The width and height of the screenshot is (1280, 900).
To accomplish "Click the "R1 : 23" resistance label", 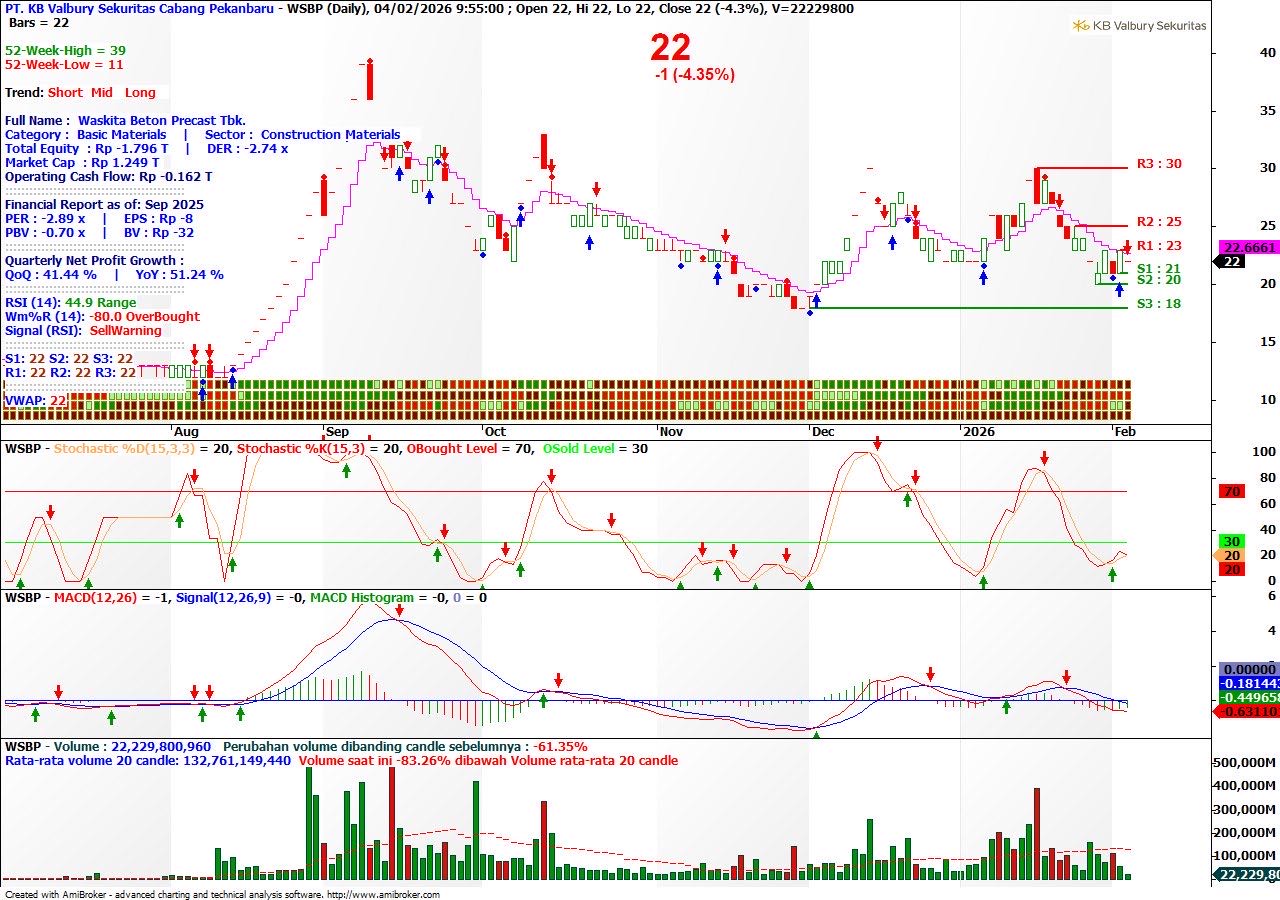I will click(x=1159, y=245).
